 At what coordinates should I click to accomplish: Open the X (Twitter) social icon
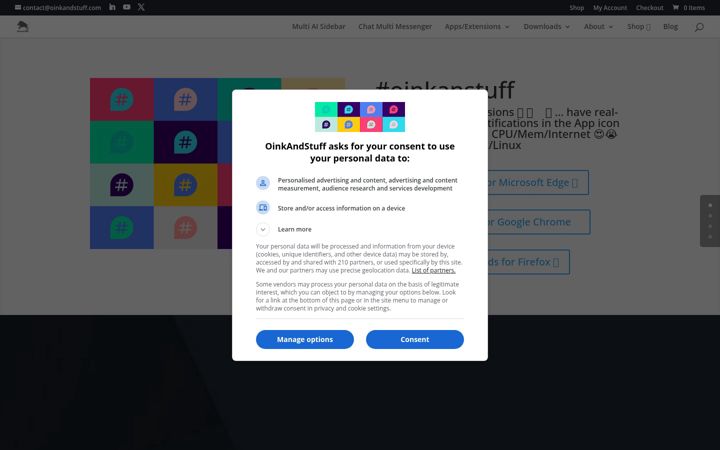coord(141,7)
